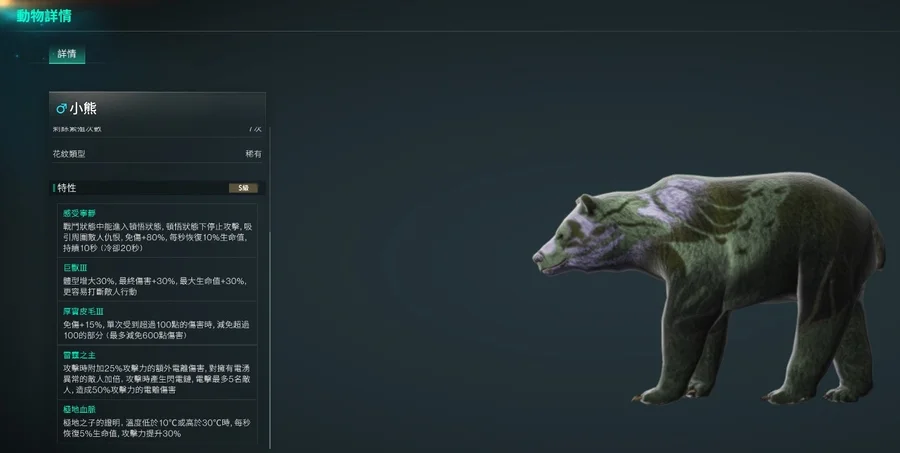Click the partially hidden row above 花紋類型
This screenshot has width=900, height=453.
(x=157, y=130)
